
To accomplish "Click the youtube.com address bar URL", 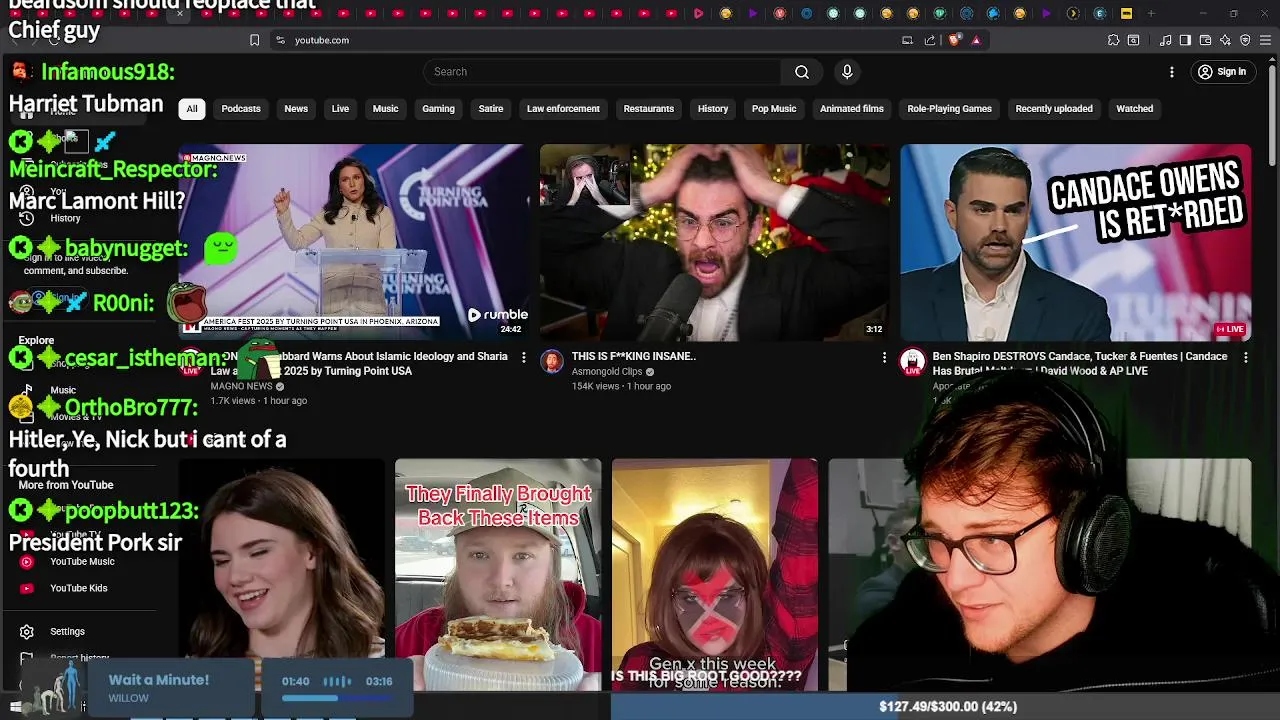I will [x=322, y=40].
